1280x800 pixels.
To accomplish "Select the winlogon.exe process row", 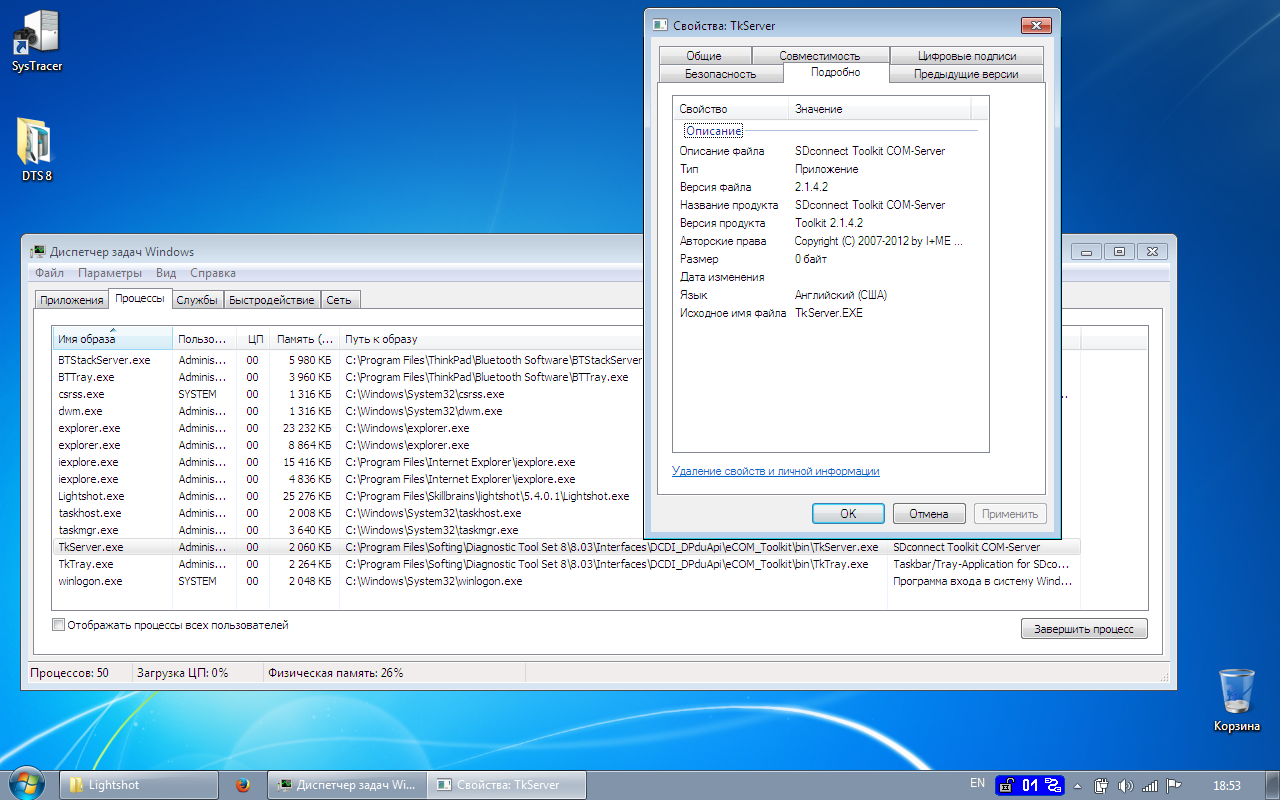I will tap(566, 581).
